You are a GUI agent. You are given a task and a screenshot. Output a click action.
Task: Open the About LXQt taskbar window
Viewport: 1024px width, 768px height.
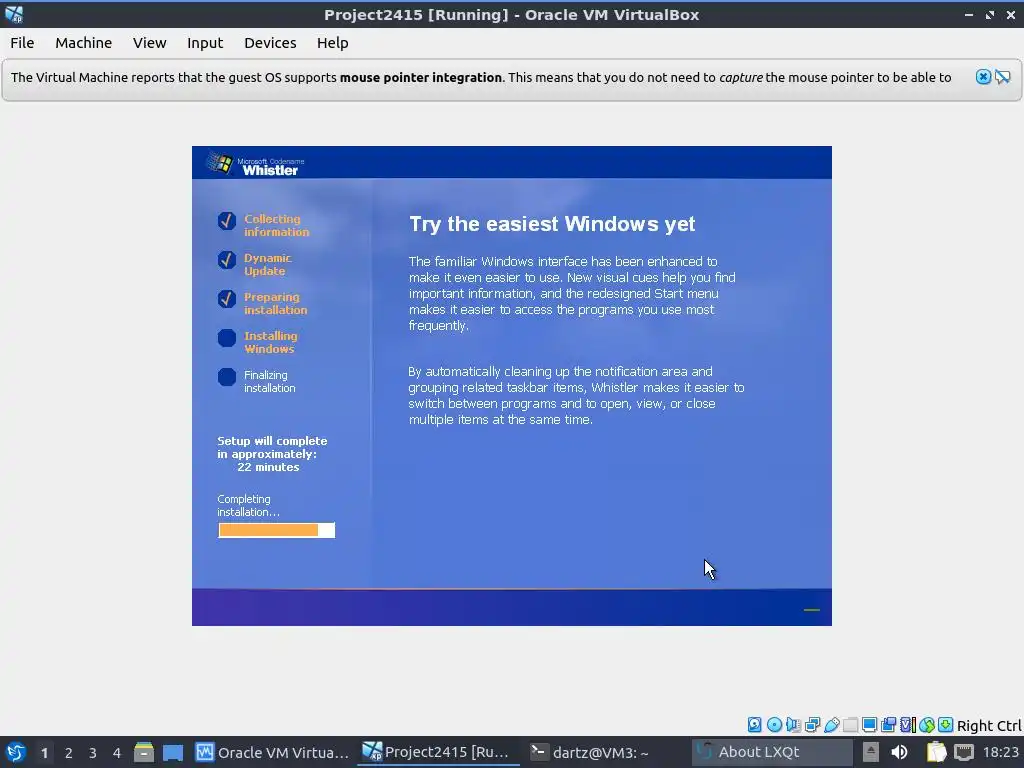[x=771, y=752]
